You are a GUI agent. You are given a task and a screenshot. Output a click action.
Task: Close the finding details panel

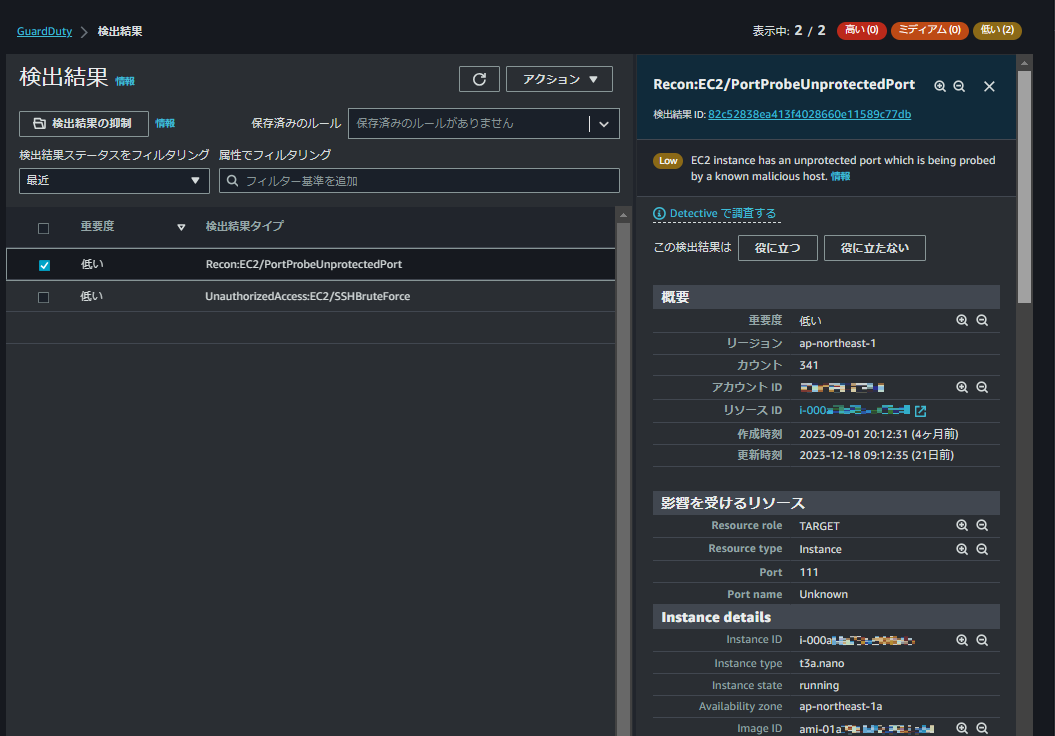pos(989,86)
